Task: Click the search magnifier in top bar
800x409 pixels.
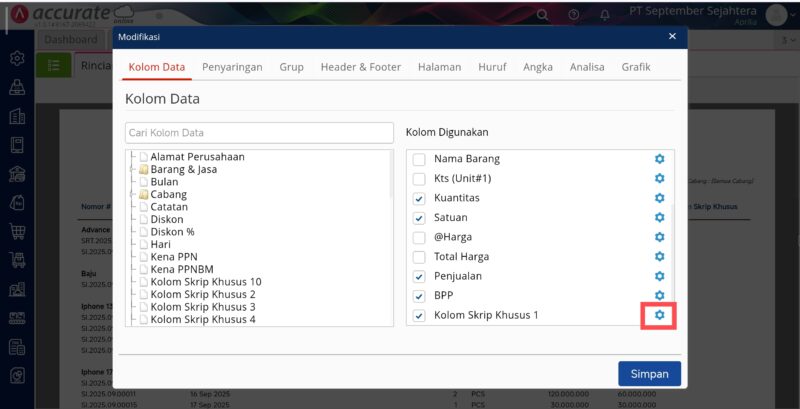Action: coord(543,15)
